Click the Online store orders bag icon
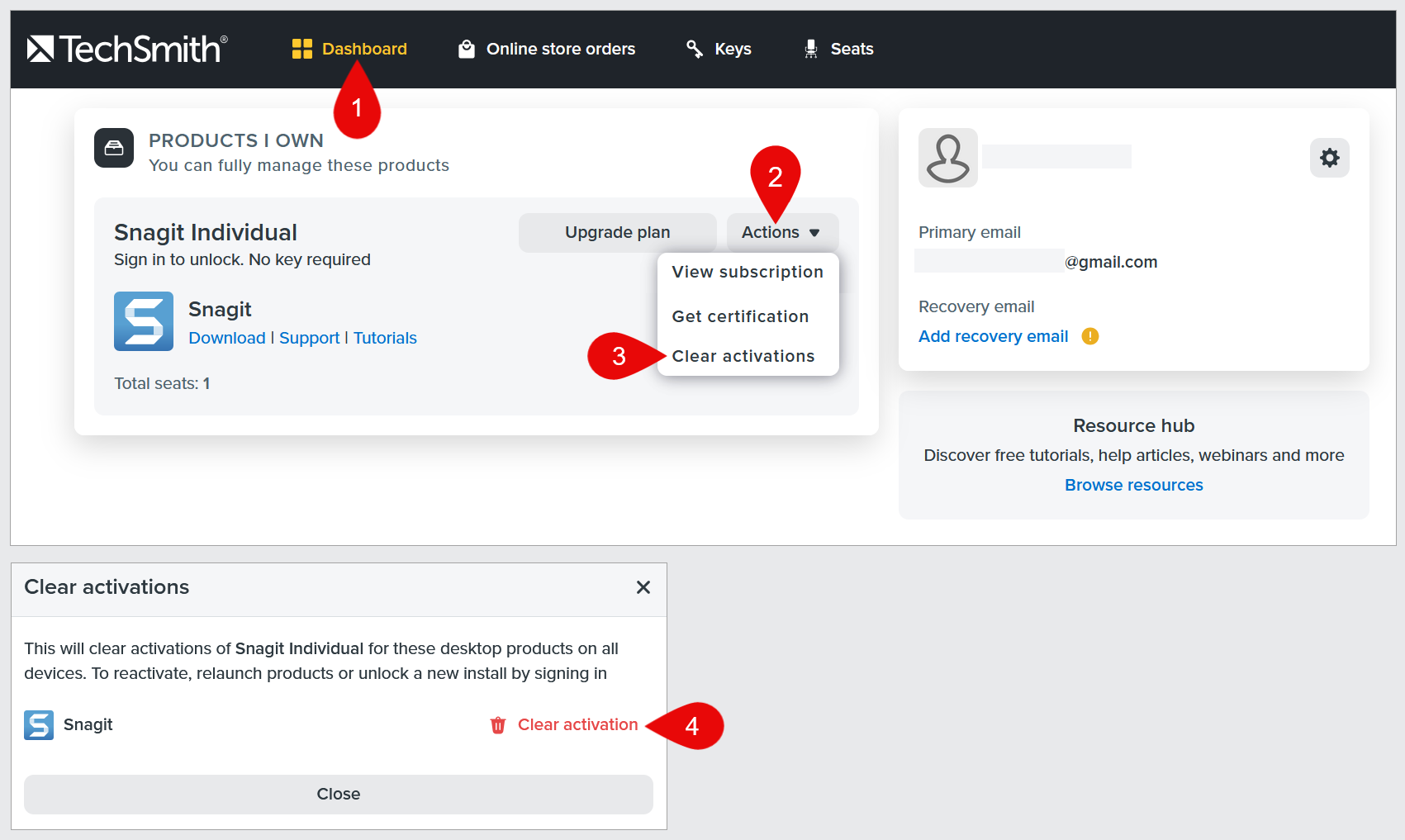The height and width of the screenshot is (840, 1405). coord(467,49)
